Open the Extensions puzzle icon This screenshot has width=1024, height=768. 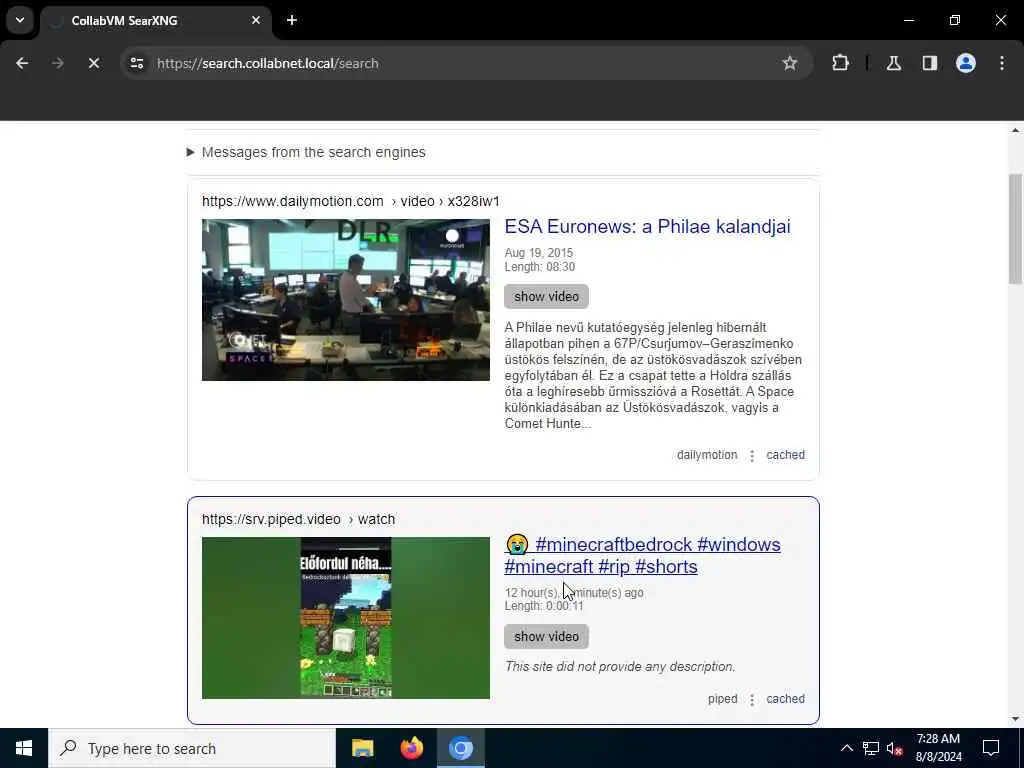[x=840, y=63]
